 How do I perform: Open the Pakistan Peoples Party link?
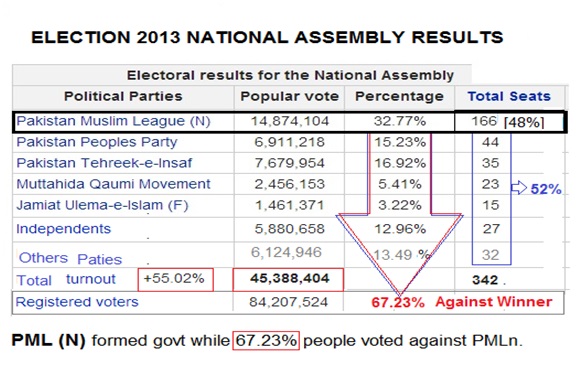(97, 142)
